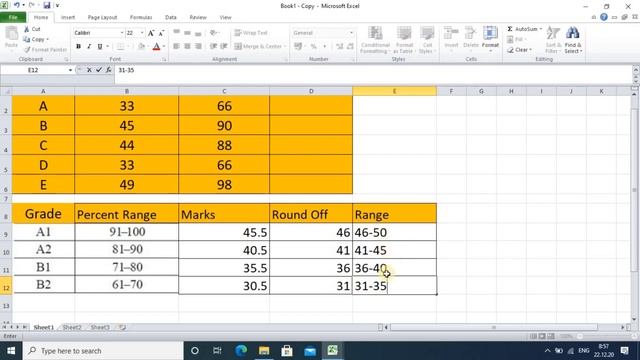The width and height of the screenshot is (640, 360).
Task: Click the Windows Start button
Action: pos(11,351)
